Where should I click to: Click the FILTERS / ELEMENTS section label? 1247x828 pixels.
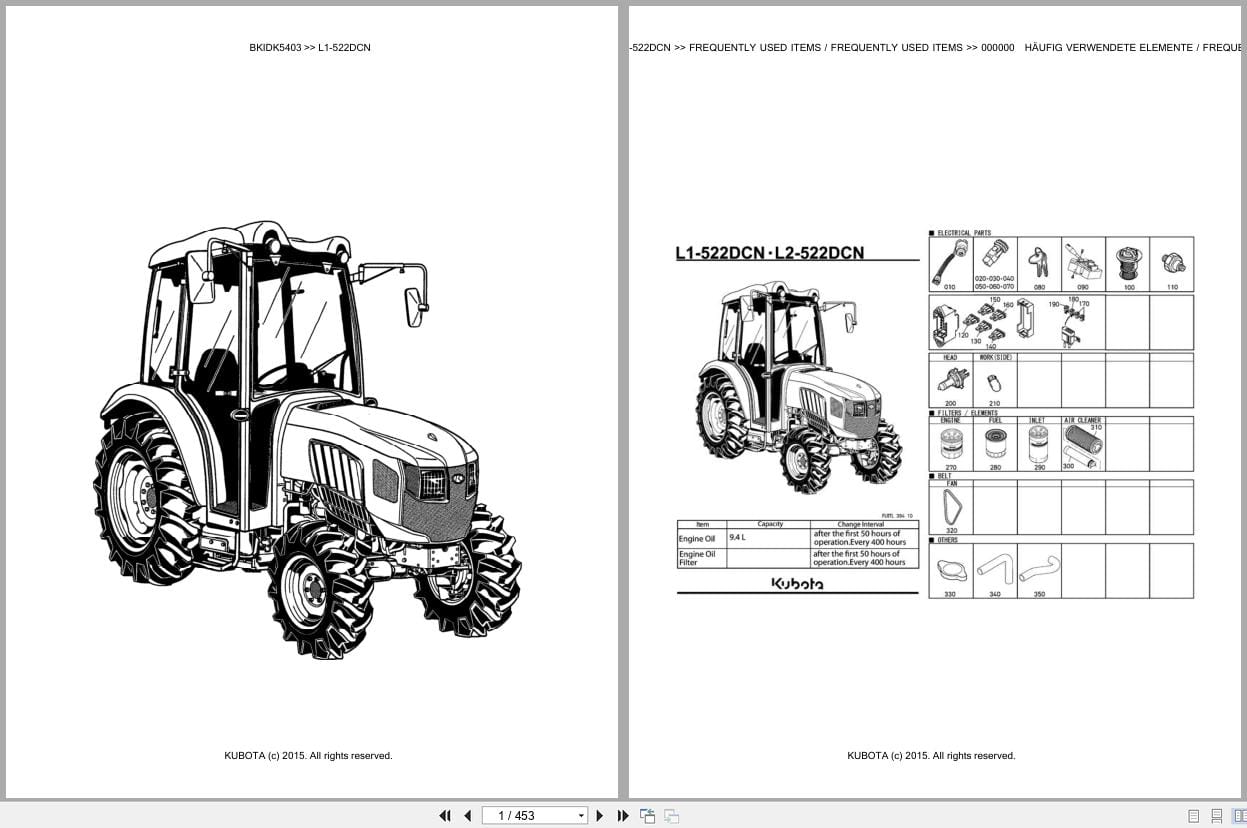pos(967,413)
